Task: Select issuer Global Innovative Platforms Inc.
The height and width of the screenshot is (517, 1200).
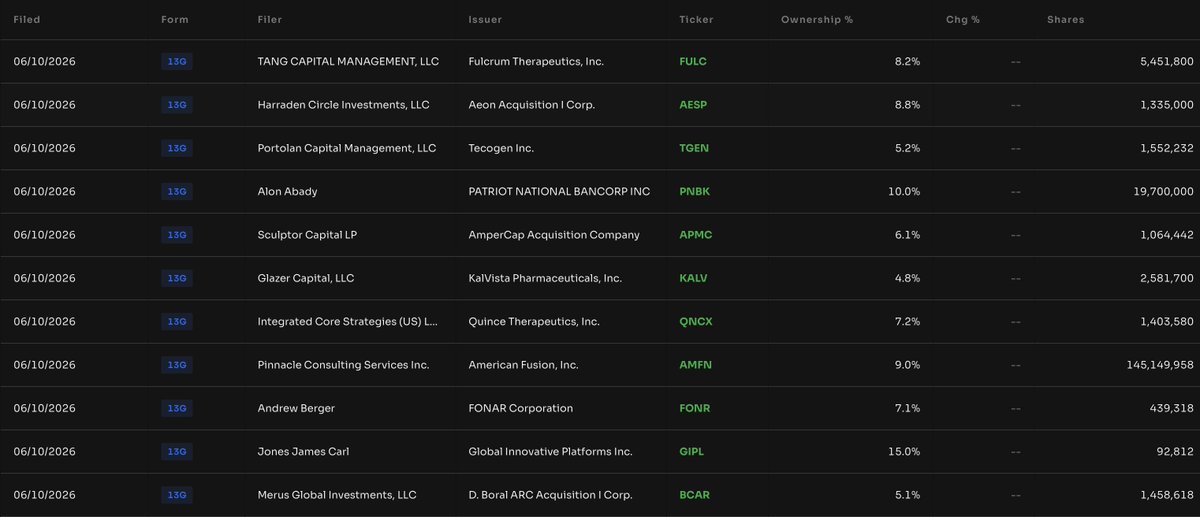Action: (550, 452)
